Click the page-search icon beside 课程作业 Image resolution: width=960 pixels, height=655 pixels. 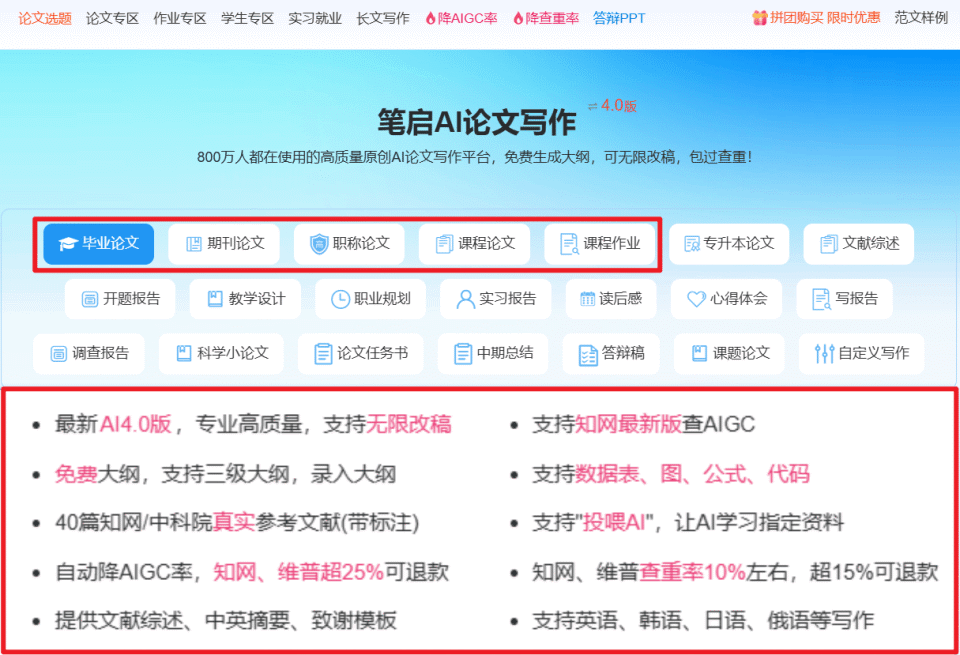(569, 244)
